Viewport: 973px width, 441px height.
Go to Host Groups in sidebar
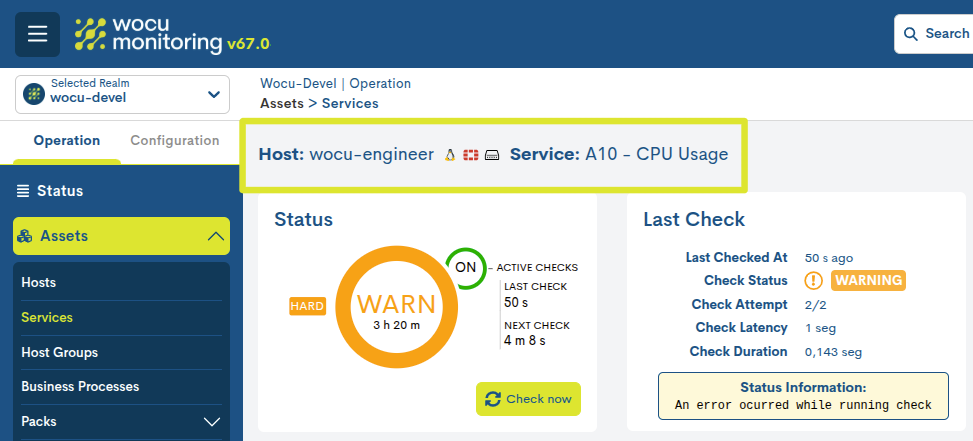click(59, 352)
